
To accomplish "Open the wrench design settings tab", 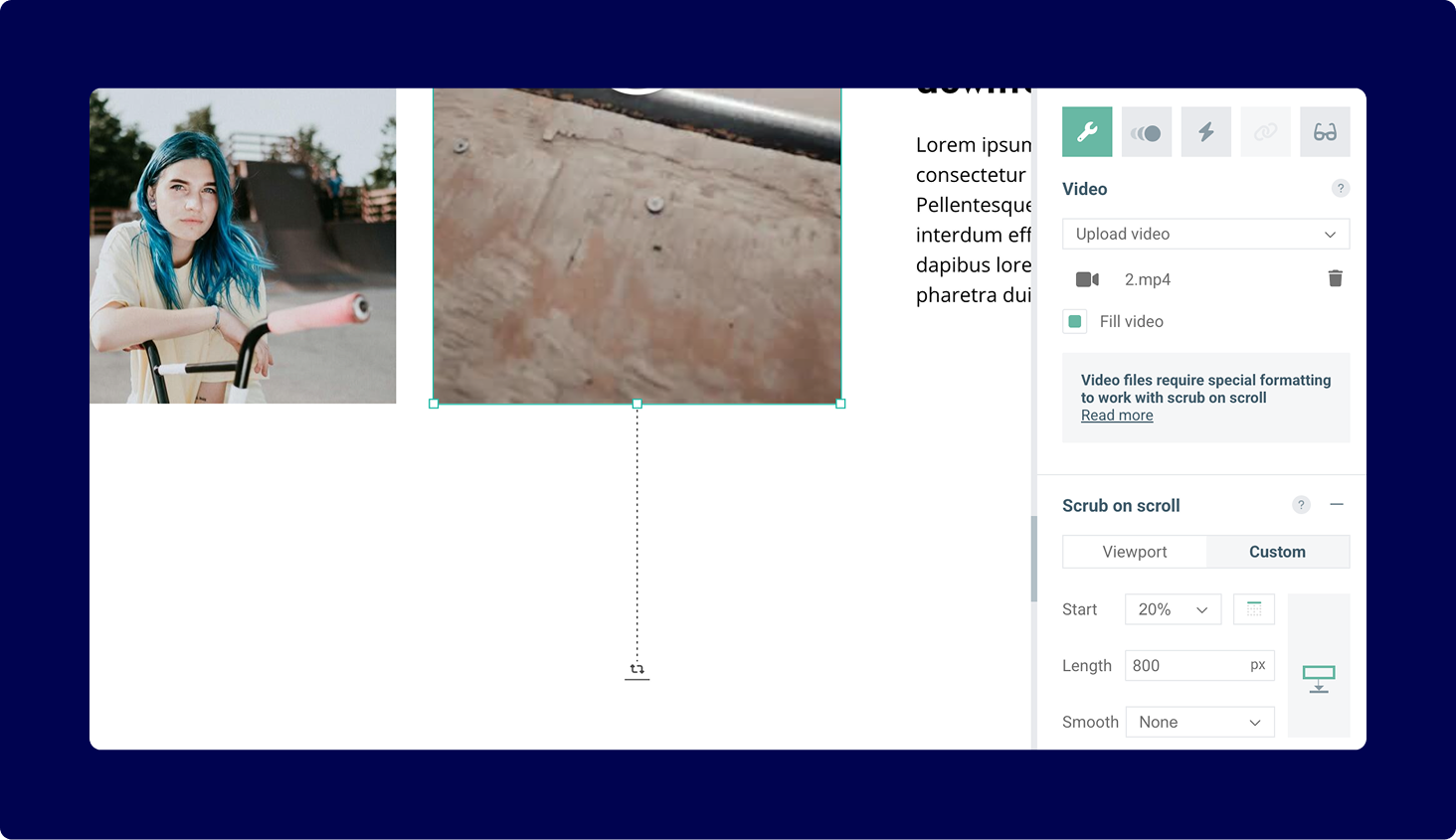I will pos(1087,132).
